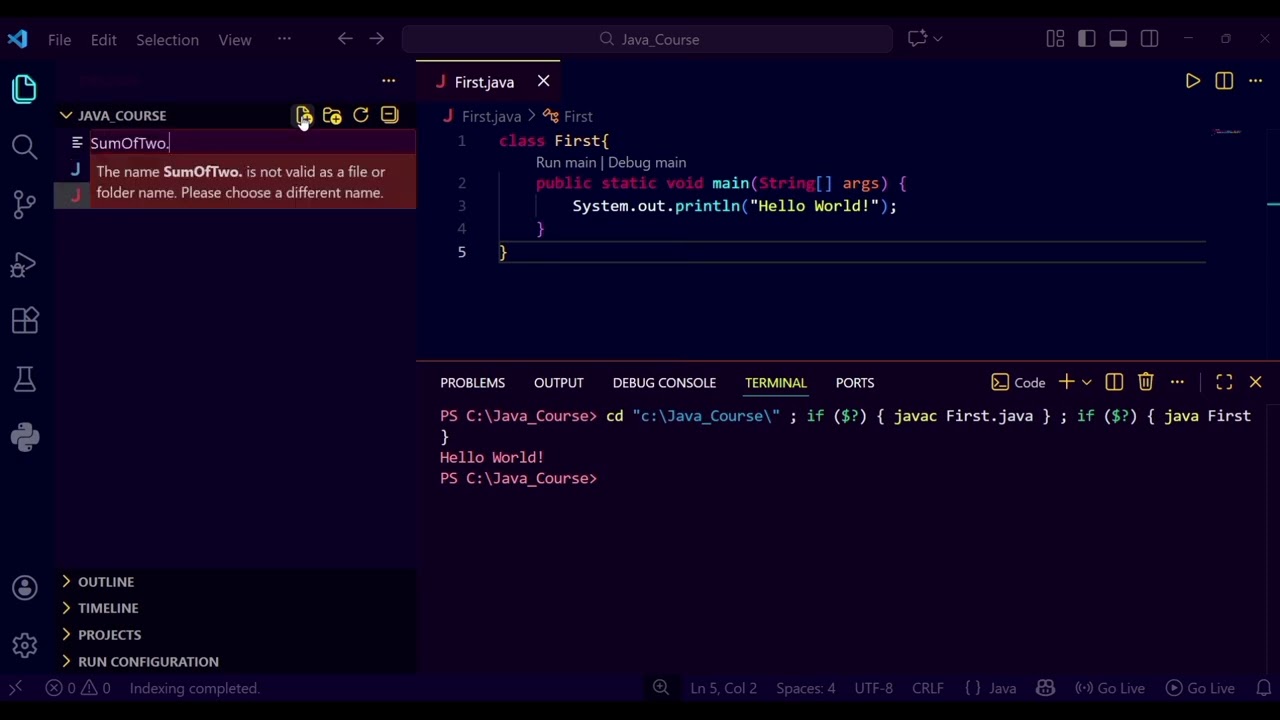The height and width of the screenshot is (720, 1280).
Task: Open Explorer views and more actions menu
Action: (388, 81)
